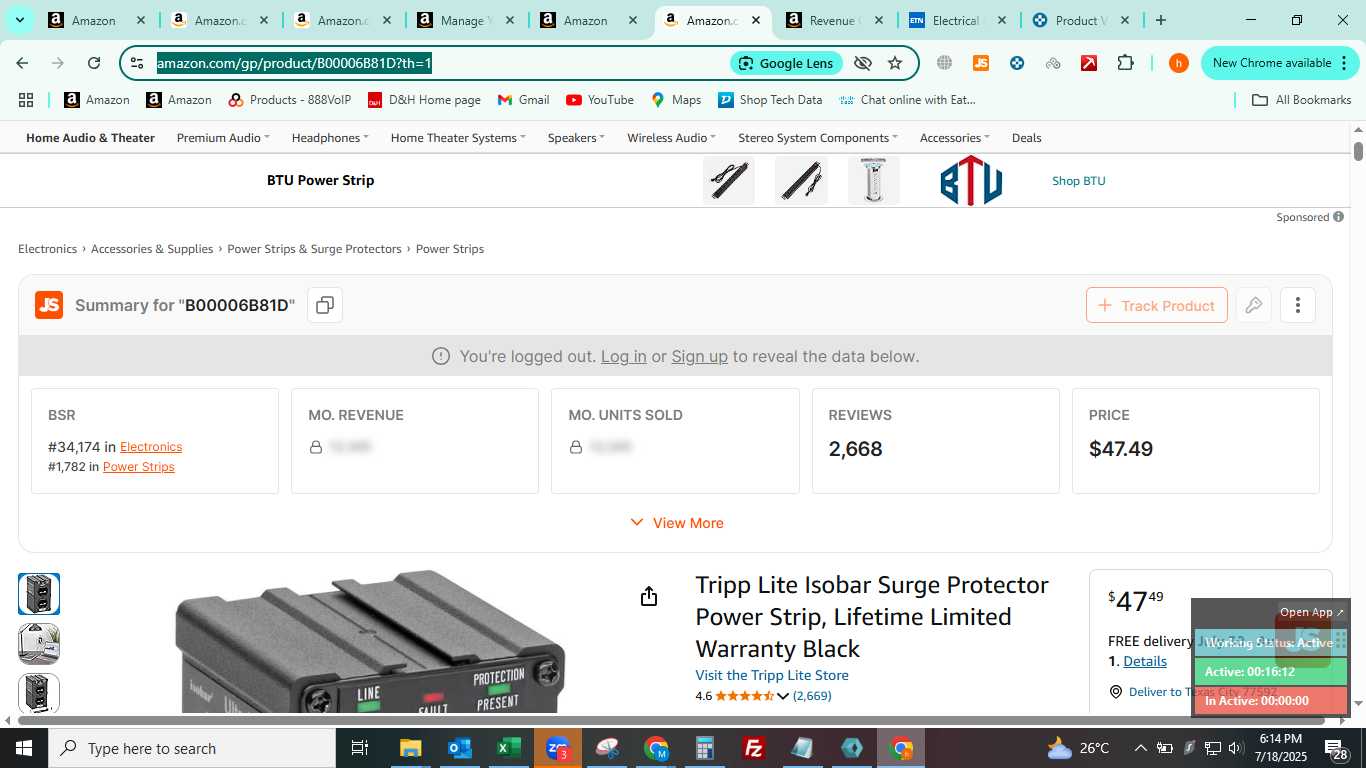
Task: Open the three-dot menu in the summary panel
Action: [1297, 305]
